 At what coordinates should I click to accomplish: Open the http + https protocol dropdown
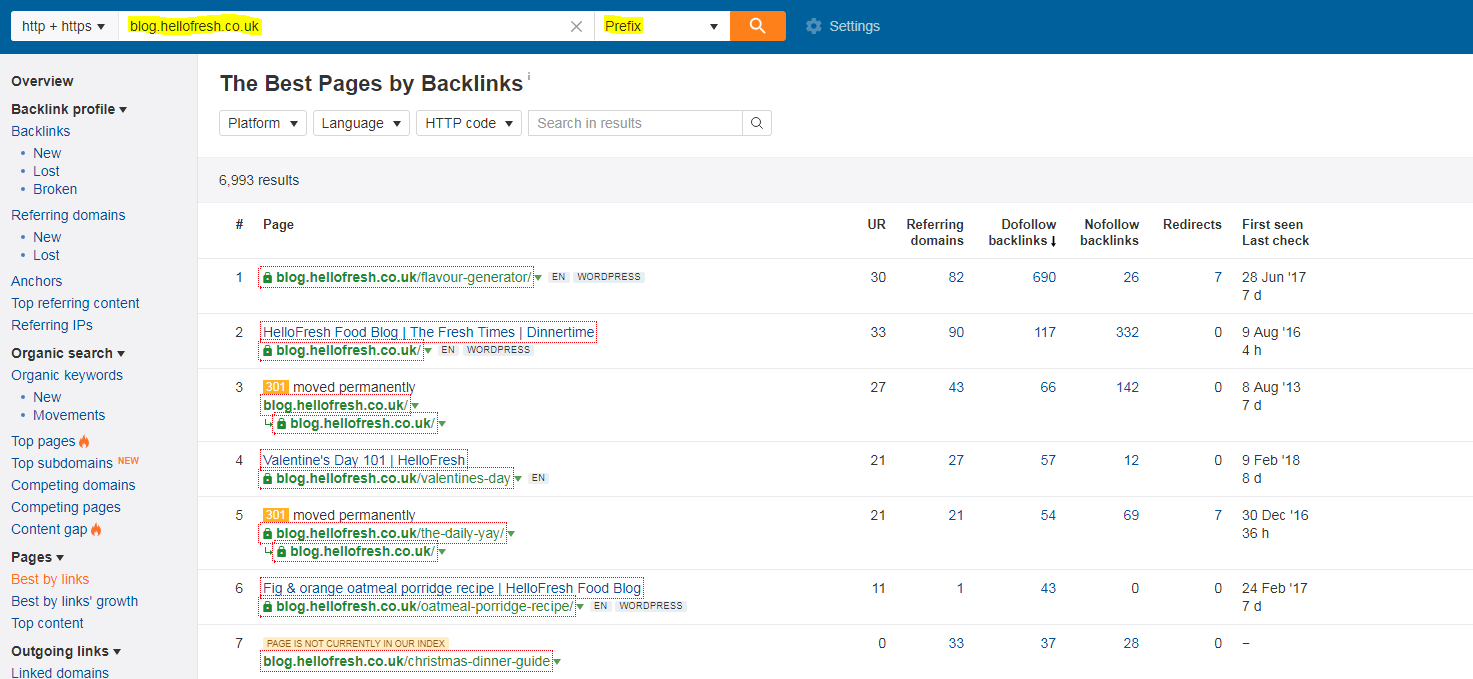coord(64,26)
